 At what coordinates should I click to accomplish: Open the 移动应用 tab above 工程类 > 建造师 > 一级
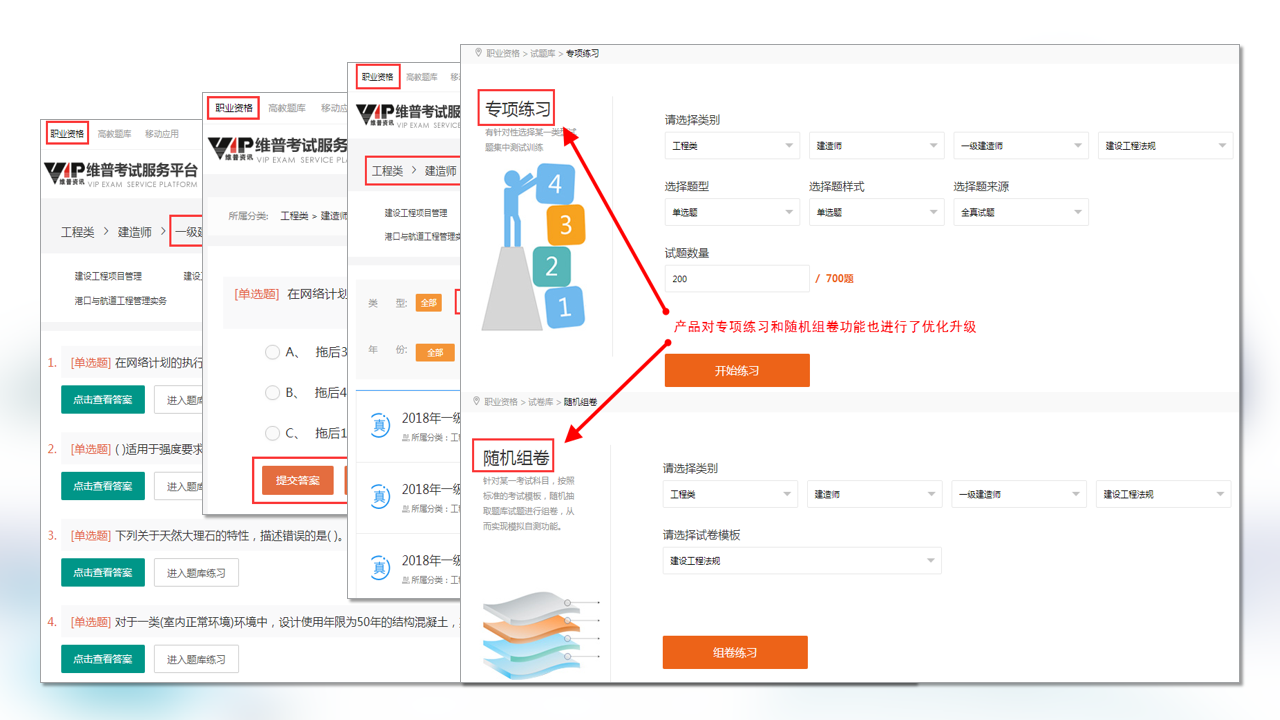click(162, 133)
